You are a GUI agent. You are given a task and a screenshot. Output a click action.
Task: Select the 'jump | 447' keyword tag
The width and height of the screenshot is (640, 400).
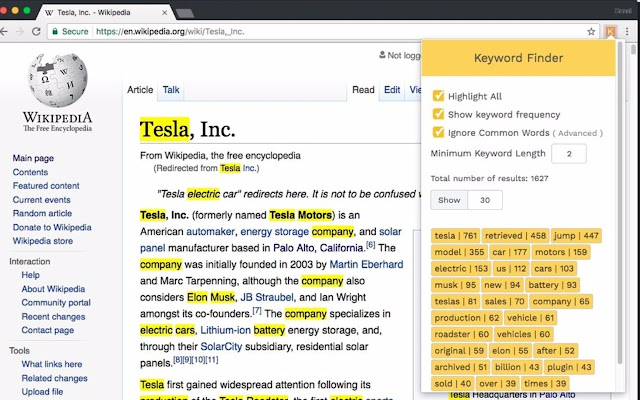[x=576, y=236]
